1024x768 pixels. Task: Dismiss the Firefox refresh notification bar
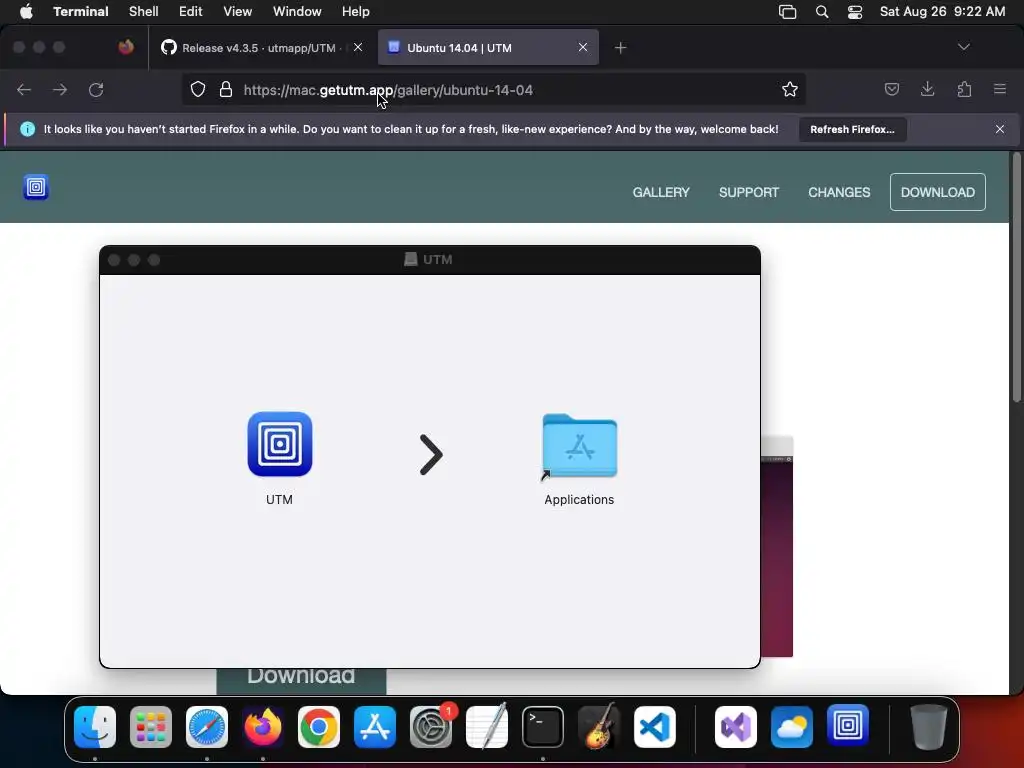[1000, 129]
